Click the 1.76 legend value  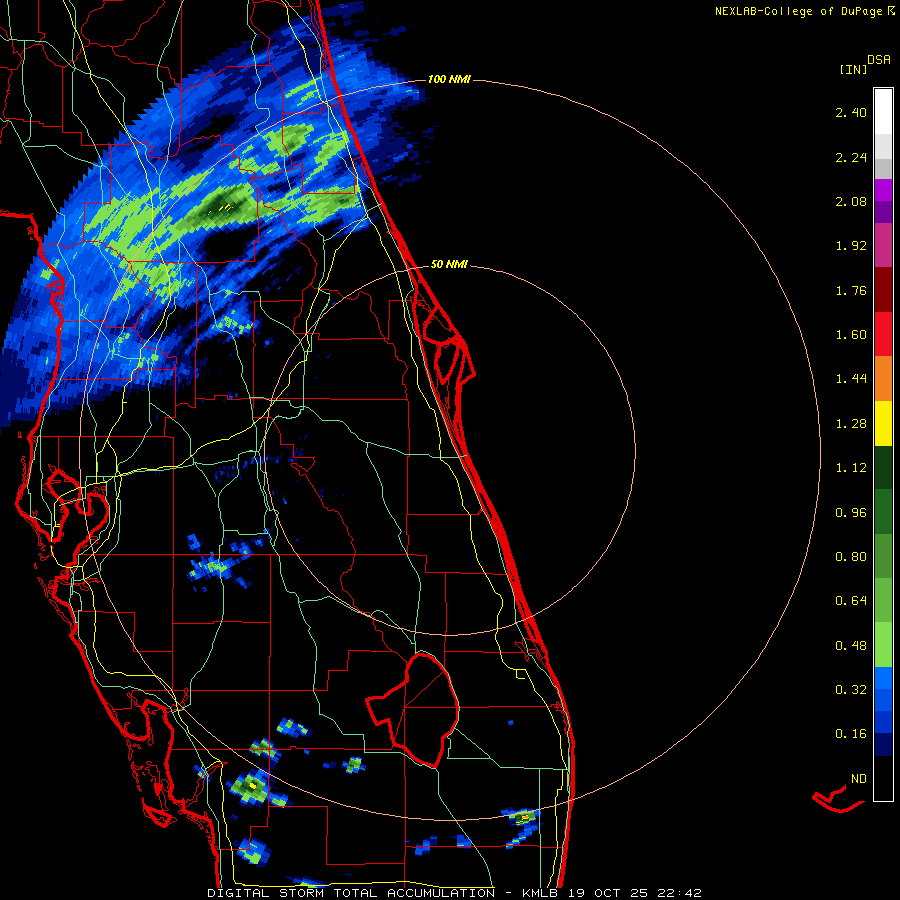(851, 290)
